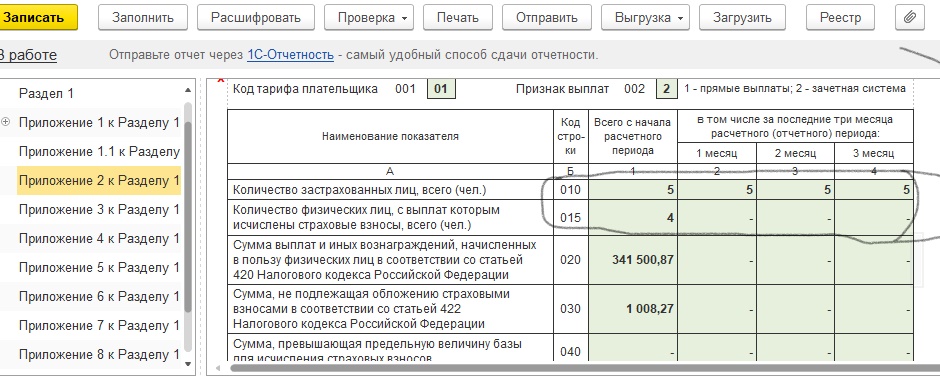Select Приложение 4 к Разделу 1
This screenshot has width=940, height=378.
[x=99, y=238]
